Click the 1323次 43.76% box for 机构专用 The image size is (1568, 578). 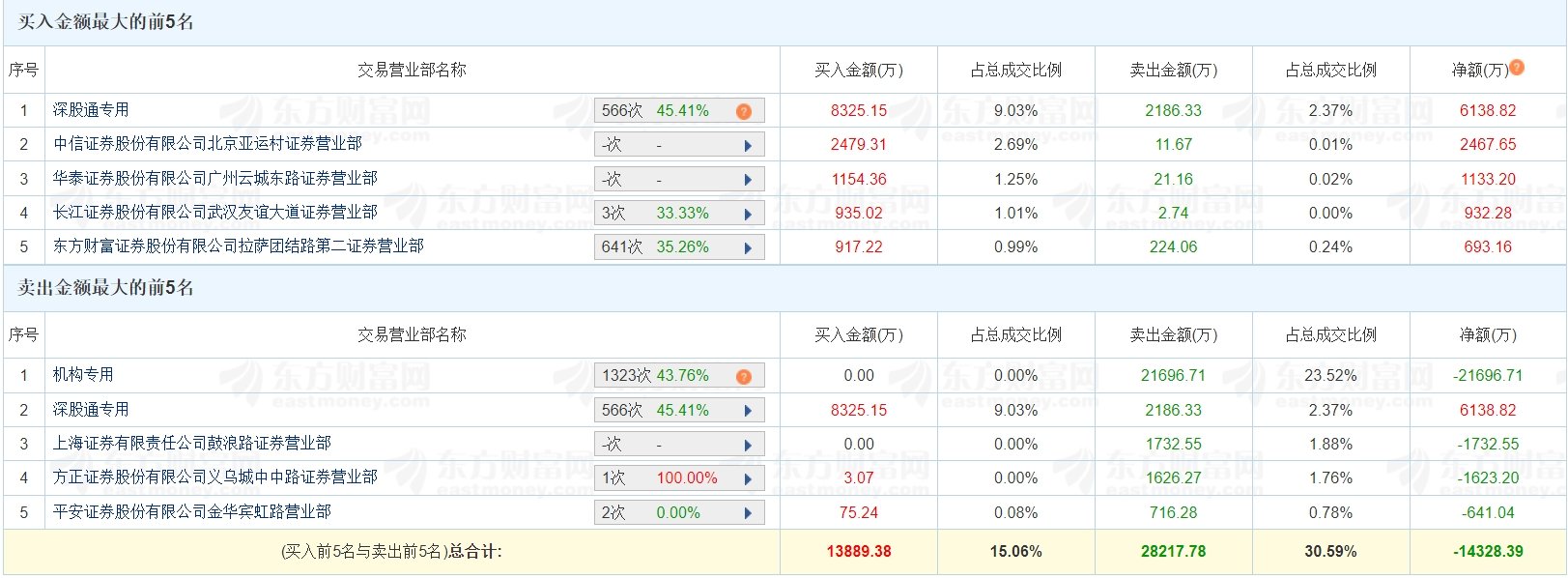[679, 376]
